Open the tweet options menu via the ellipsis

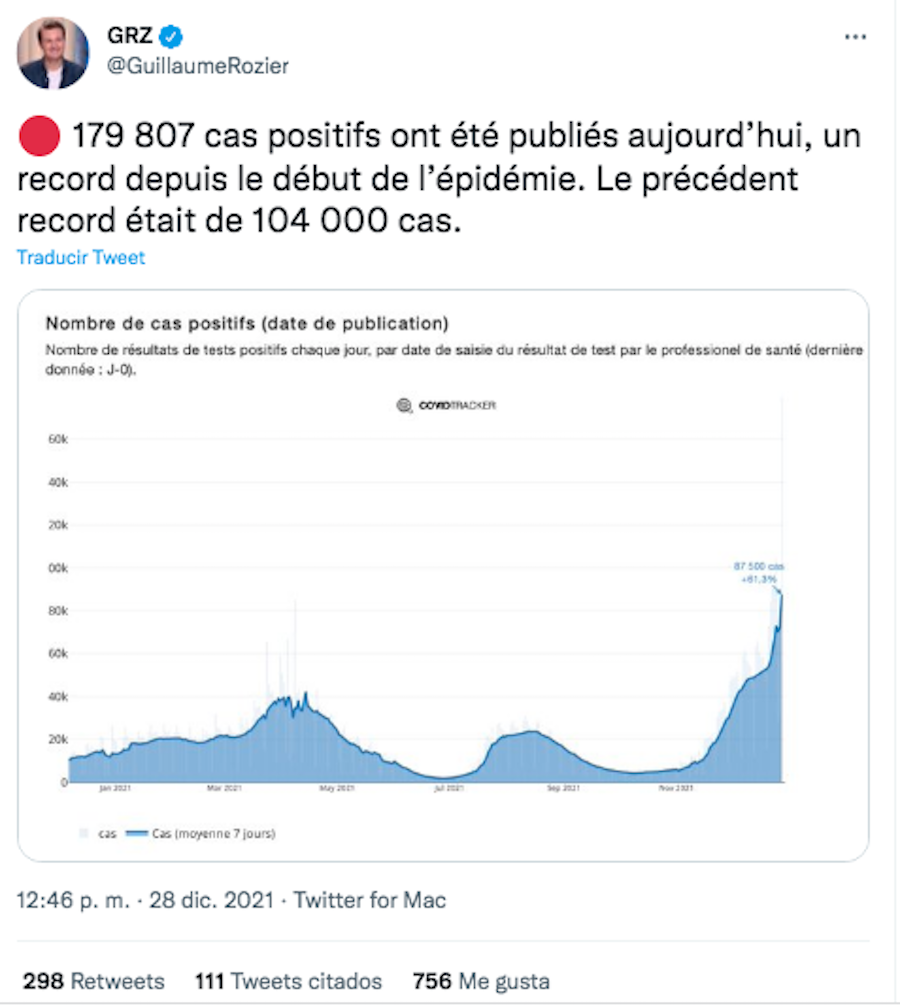[x=855, y=35]
